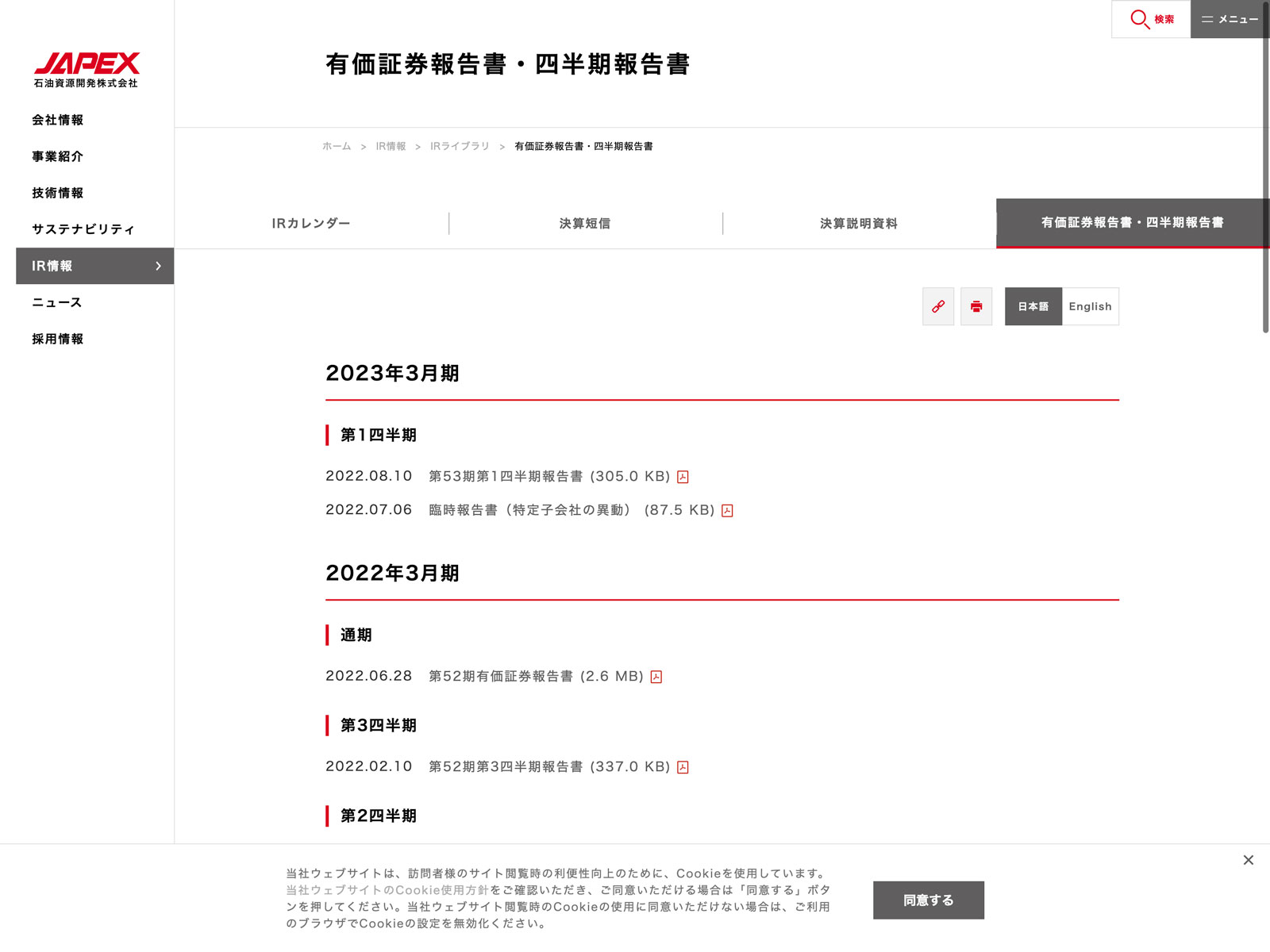
Task: Open the Cookie使用方針 link
Action: point(387,890)
